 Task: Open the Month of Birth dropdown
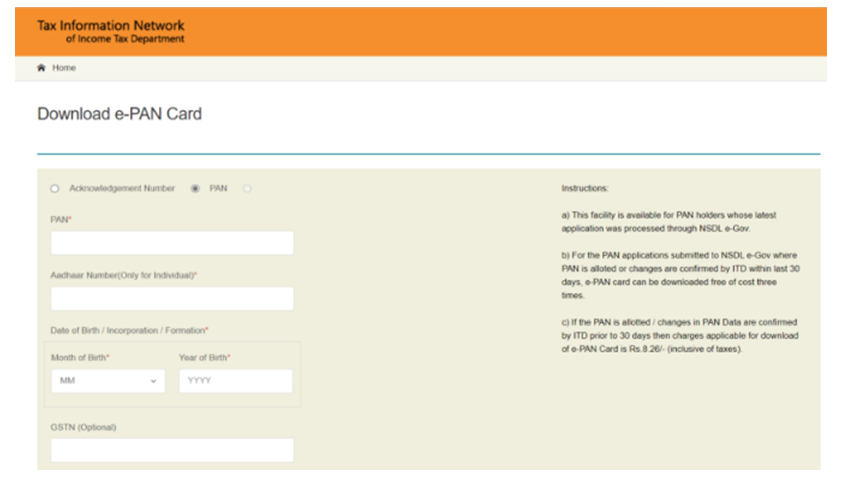pyautogui.click(x=107, y=381)
